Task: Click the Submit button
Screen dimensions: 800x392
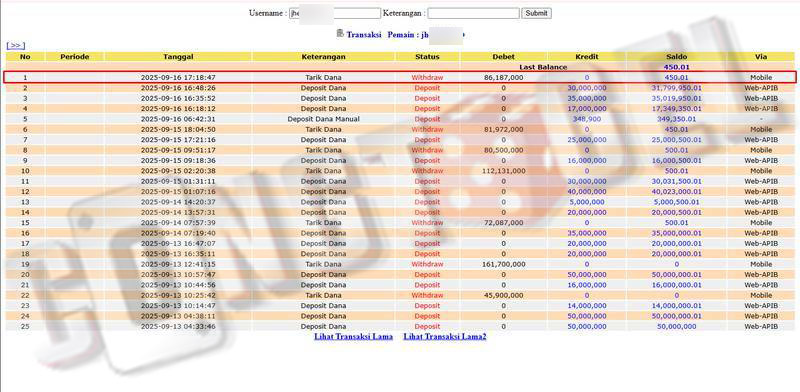Action: pos(536,13)
